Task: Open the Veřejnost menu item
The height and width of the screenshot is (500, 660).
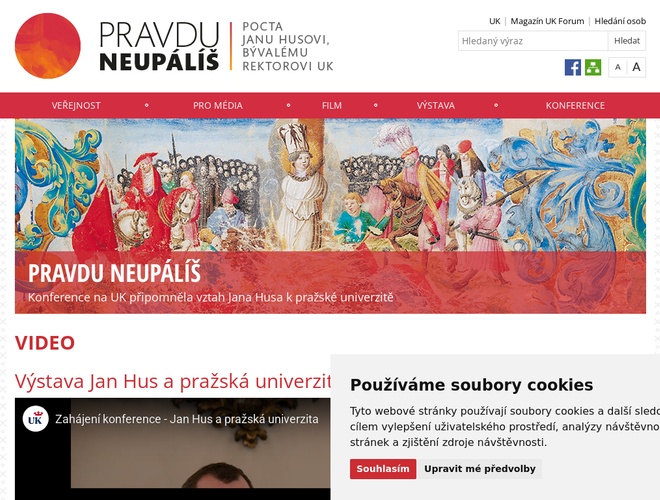Action: (76, 106)
